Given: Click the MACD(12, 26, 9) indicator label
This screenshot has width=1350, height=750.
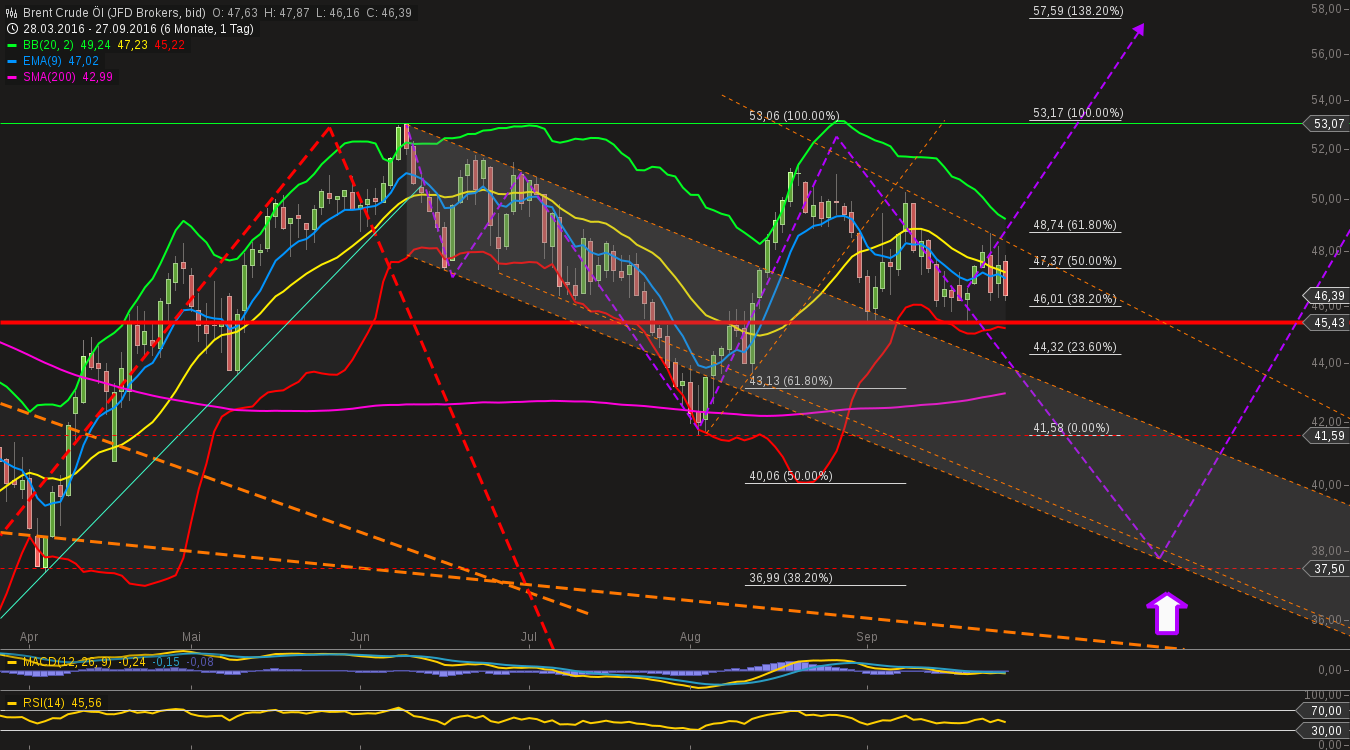Looking at the screenshot, I should (67, 662).
